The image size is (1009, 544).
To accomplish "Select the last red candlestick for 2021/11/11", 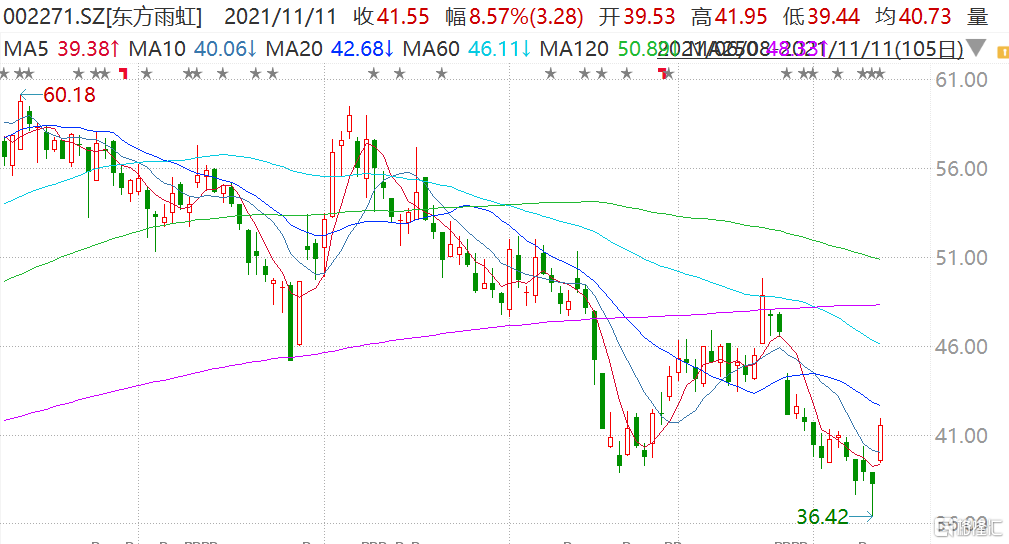I will 880,442.
